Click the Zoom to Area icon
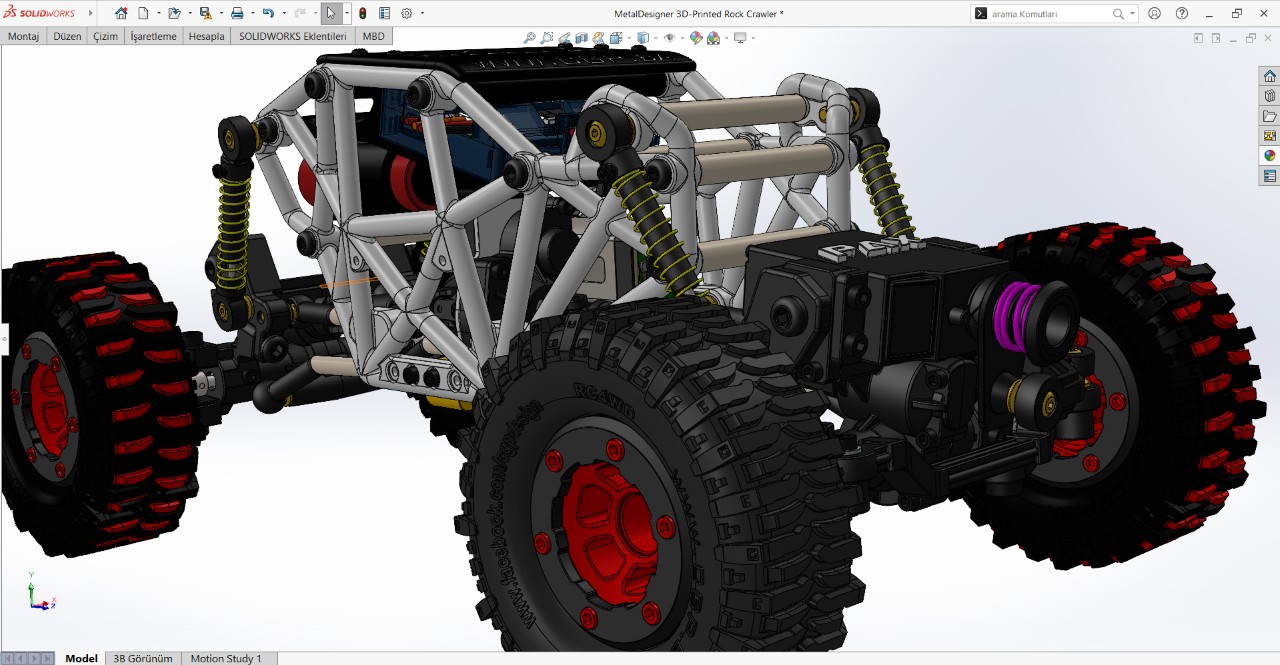The image size is (1280, 665). tap(547, 38)
